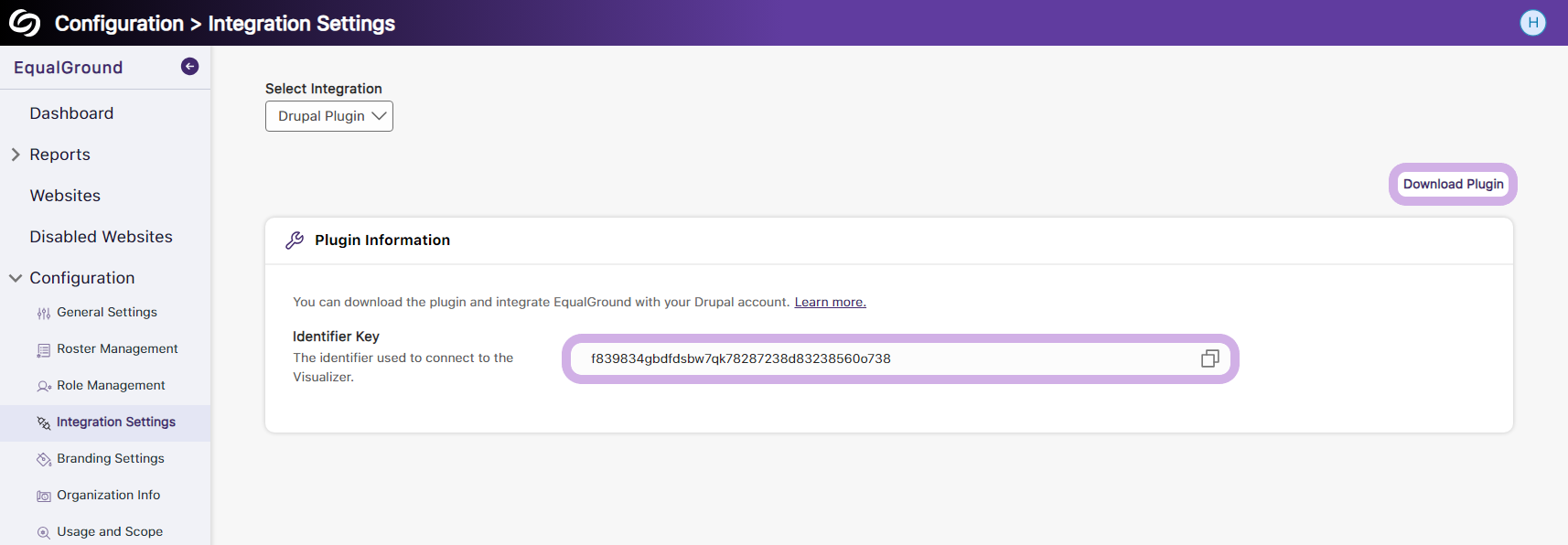Click the Role Management user icon
1568x545 pixels.
coord(43,387)
